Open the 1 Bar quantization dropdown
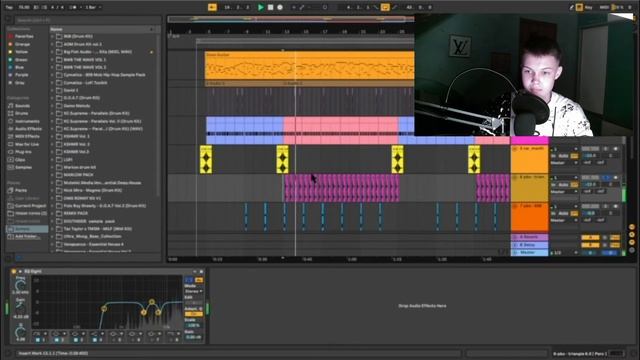Viewport: 640px width, 360px height. tap(93, 7)
